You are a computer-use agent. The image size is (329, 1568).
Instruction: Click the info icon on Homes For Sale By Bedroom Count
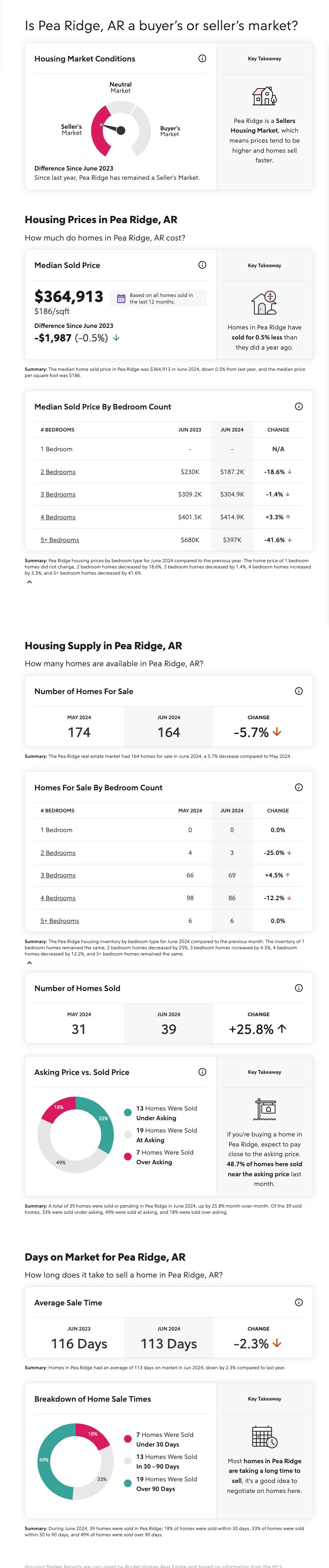point(298,787)
